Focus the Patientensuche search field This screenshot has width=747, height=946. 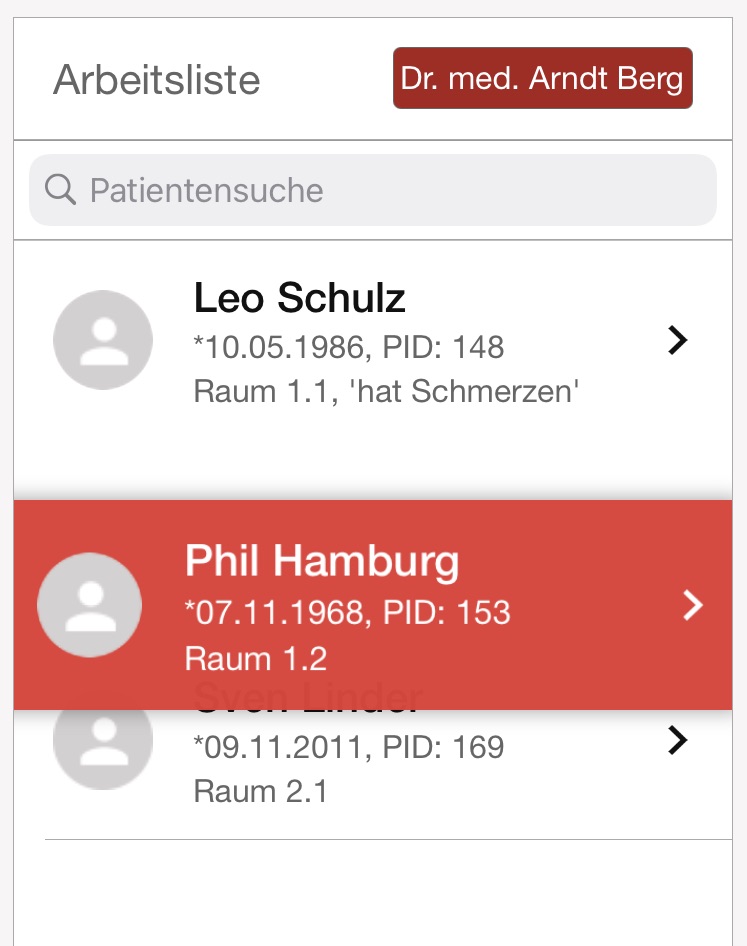coord(373,190)
